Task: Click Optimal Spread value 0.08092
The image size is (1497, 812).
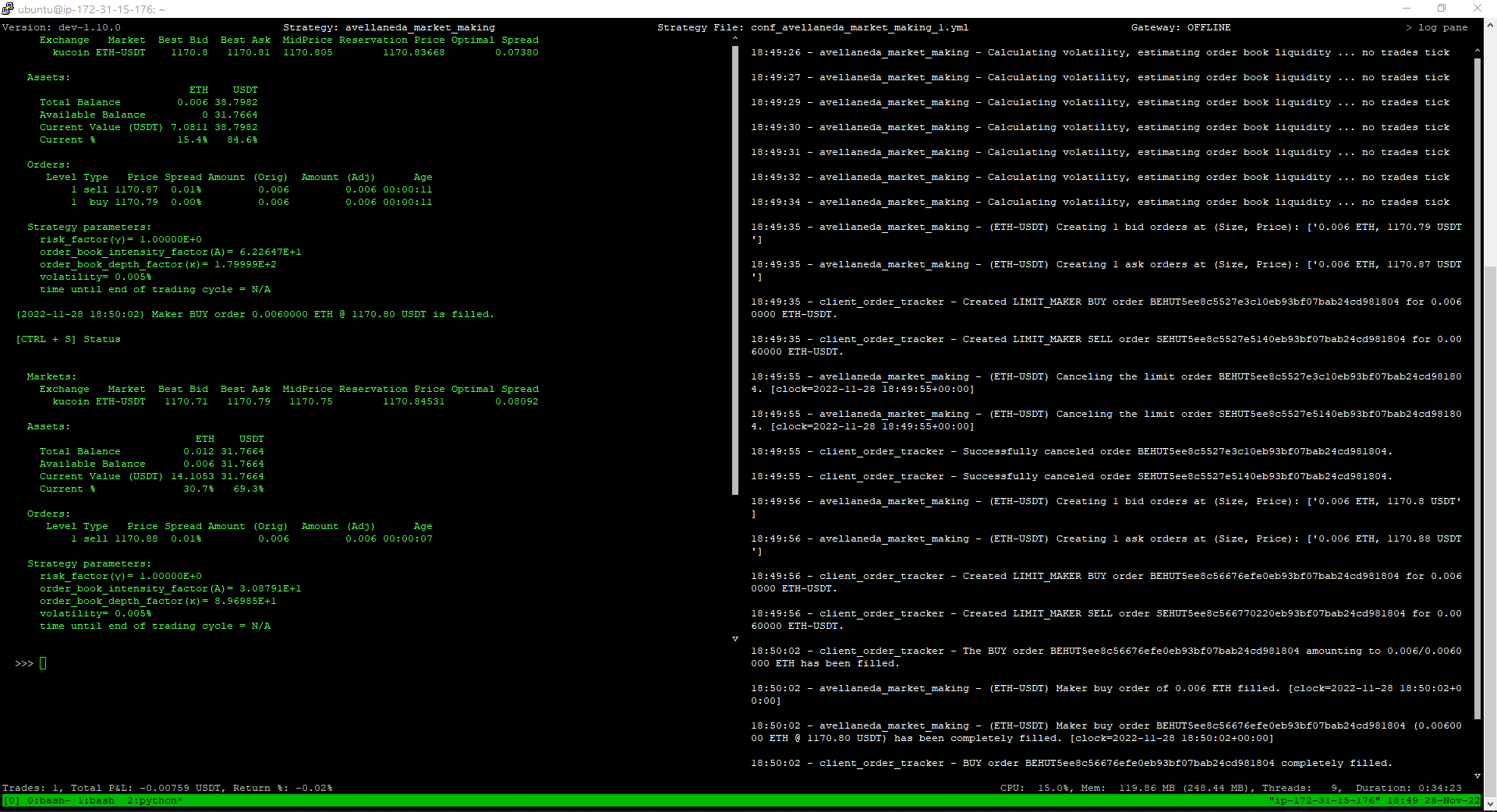Action: click(x=517, y=401)
